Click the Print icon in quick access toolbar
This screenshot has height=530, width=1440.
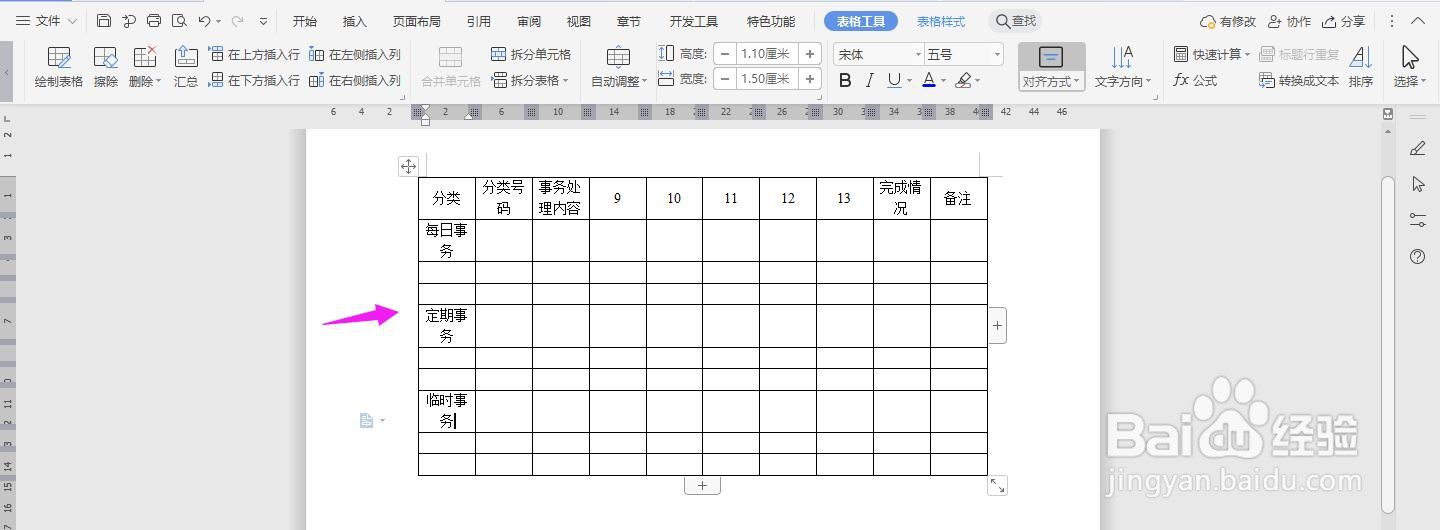[x=154, y=21]
